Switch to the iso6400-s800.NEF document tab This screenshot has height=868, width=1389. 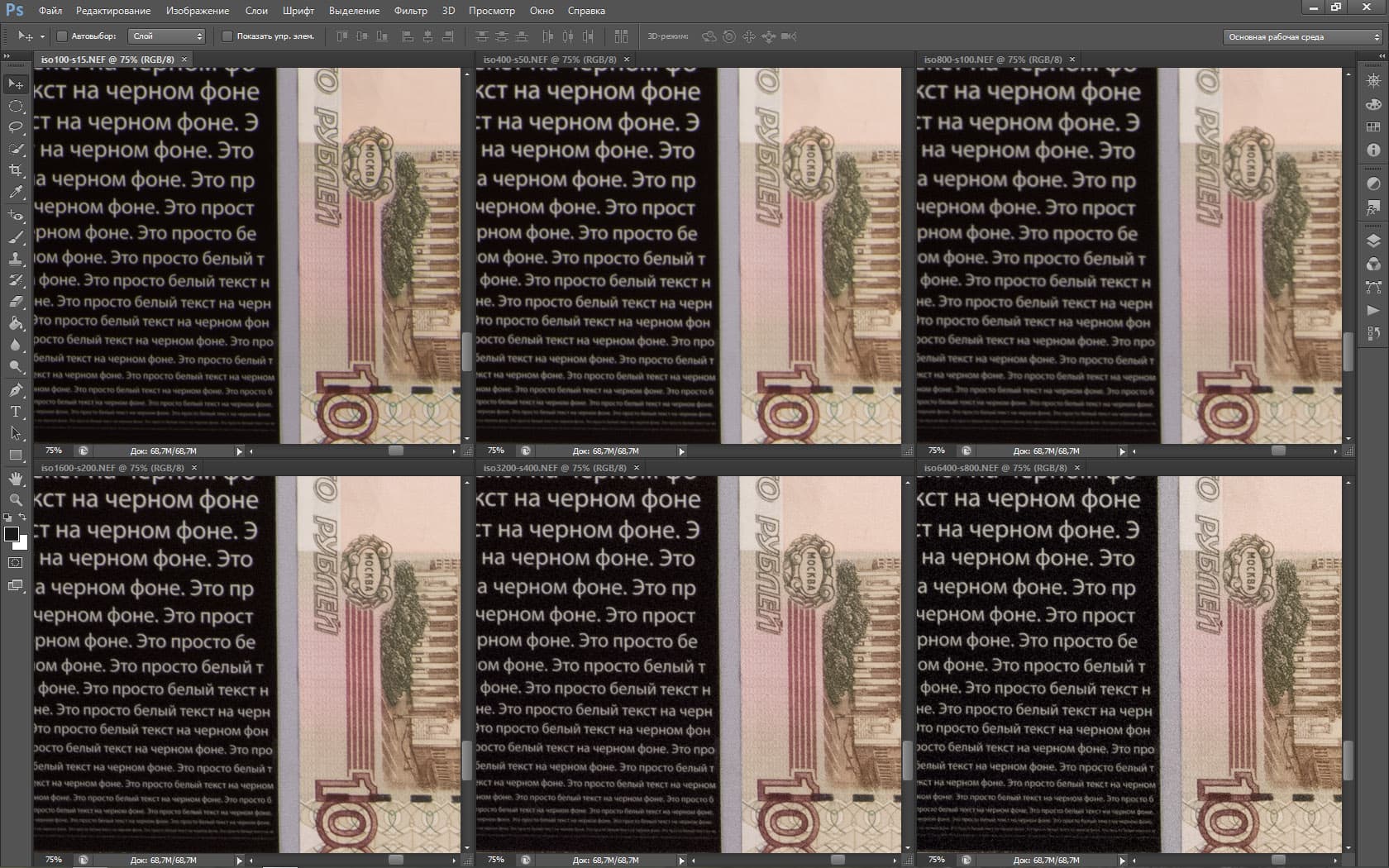click(x=995, y=468)
